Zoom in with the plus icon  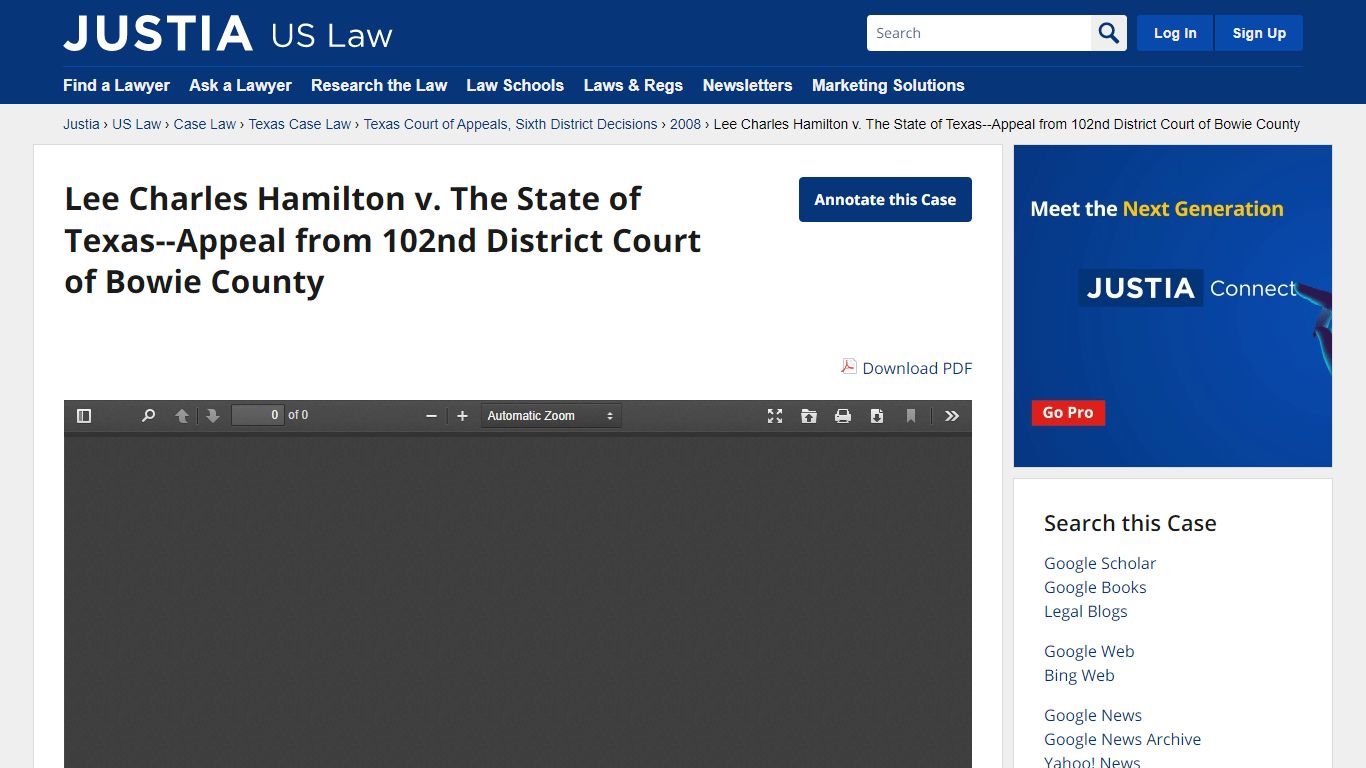point(462,416)
